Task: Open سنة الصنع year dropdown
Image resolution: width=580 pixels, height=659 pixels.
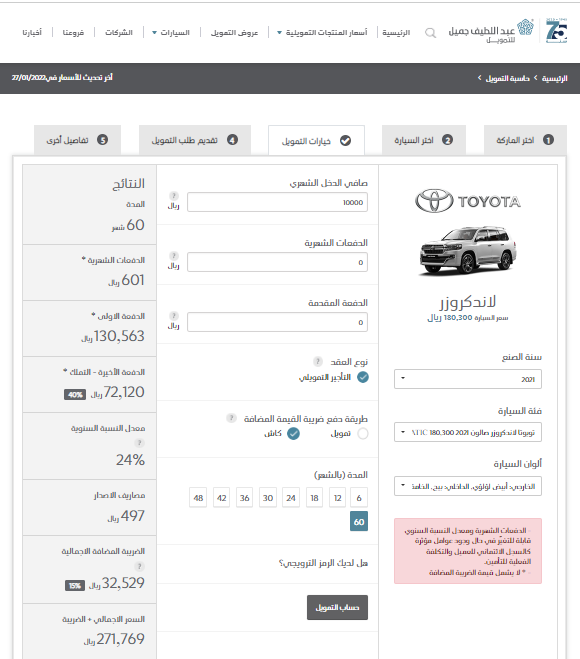Action: [468, 379]
